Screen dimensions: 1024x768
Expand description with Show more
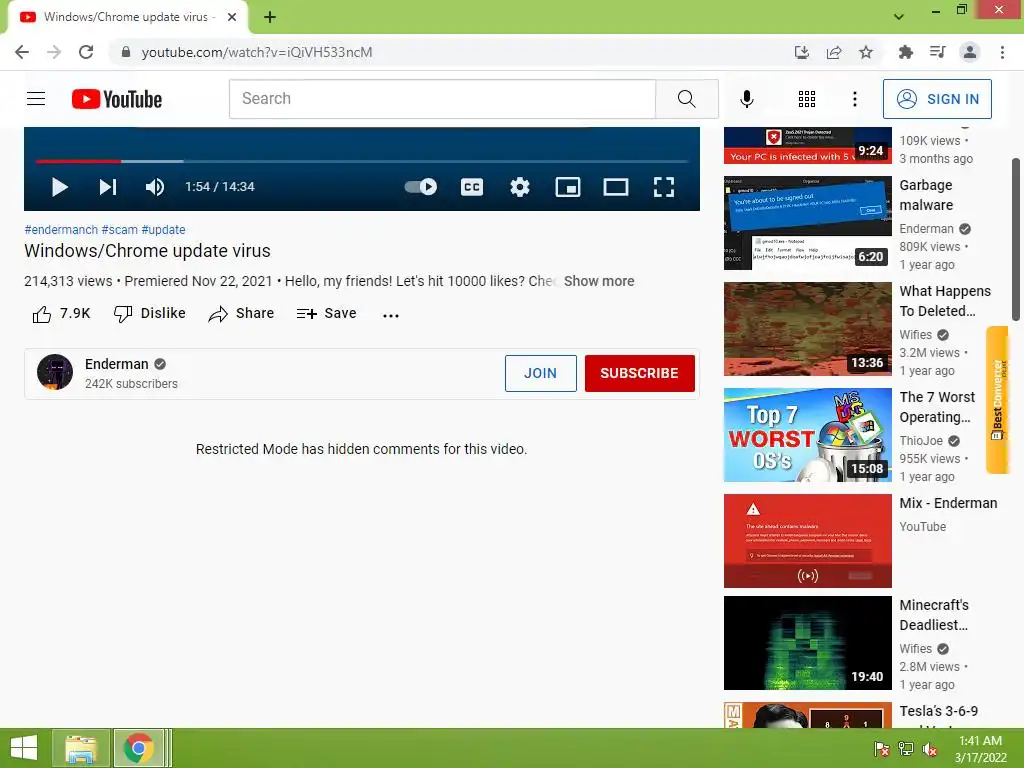click(599, 281)
